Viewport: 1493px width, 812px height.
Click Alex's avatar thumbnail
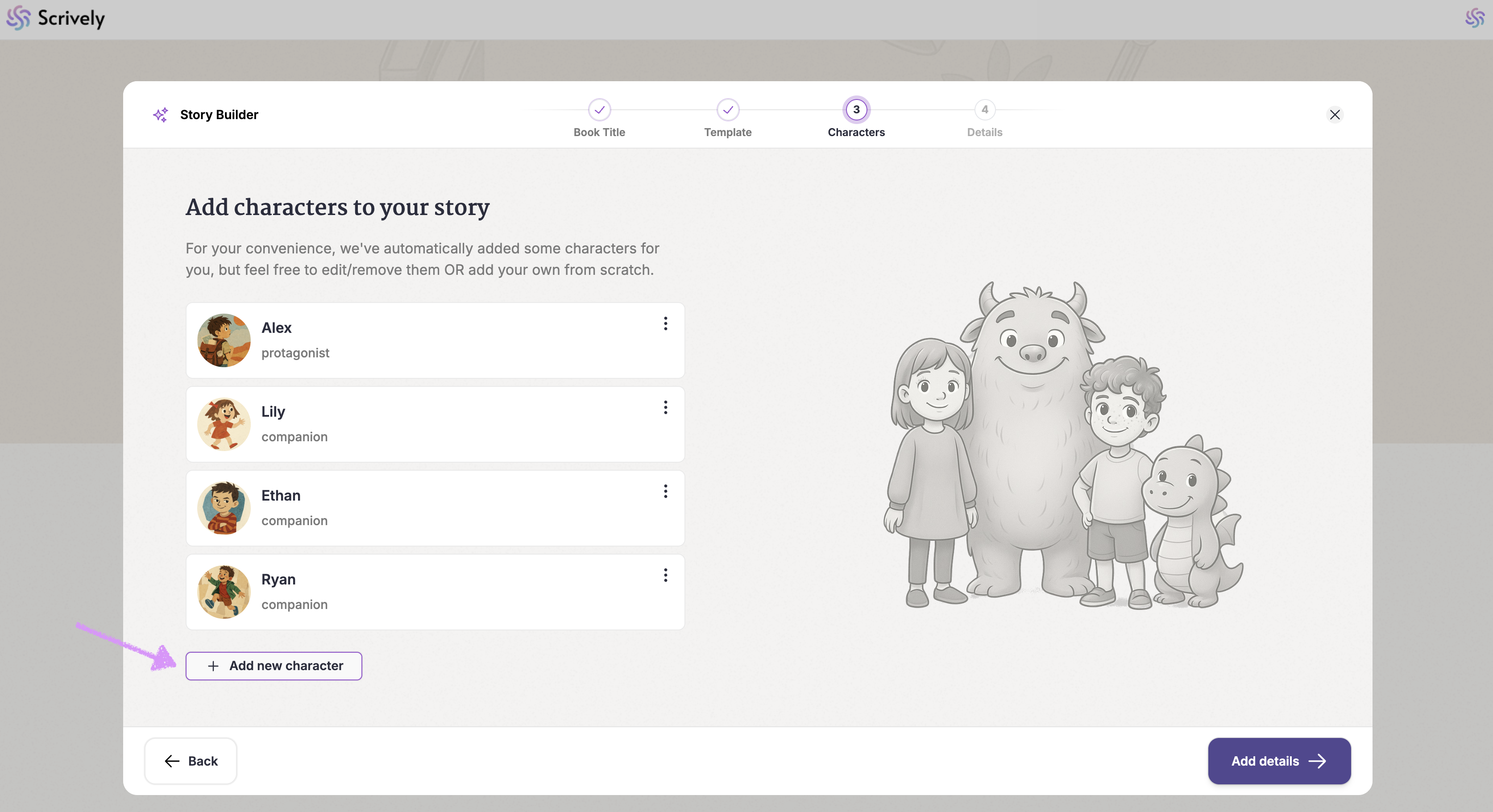click(x=224, y=340)
